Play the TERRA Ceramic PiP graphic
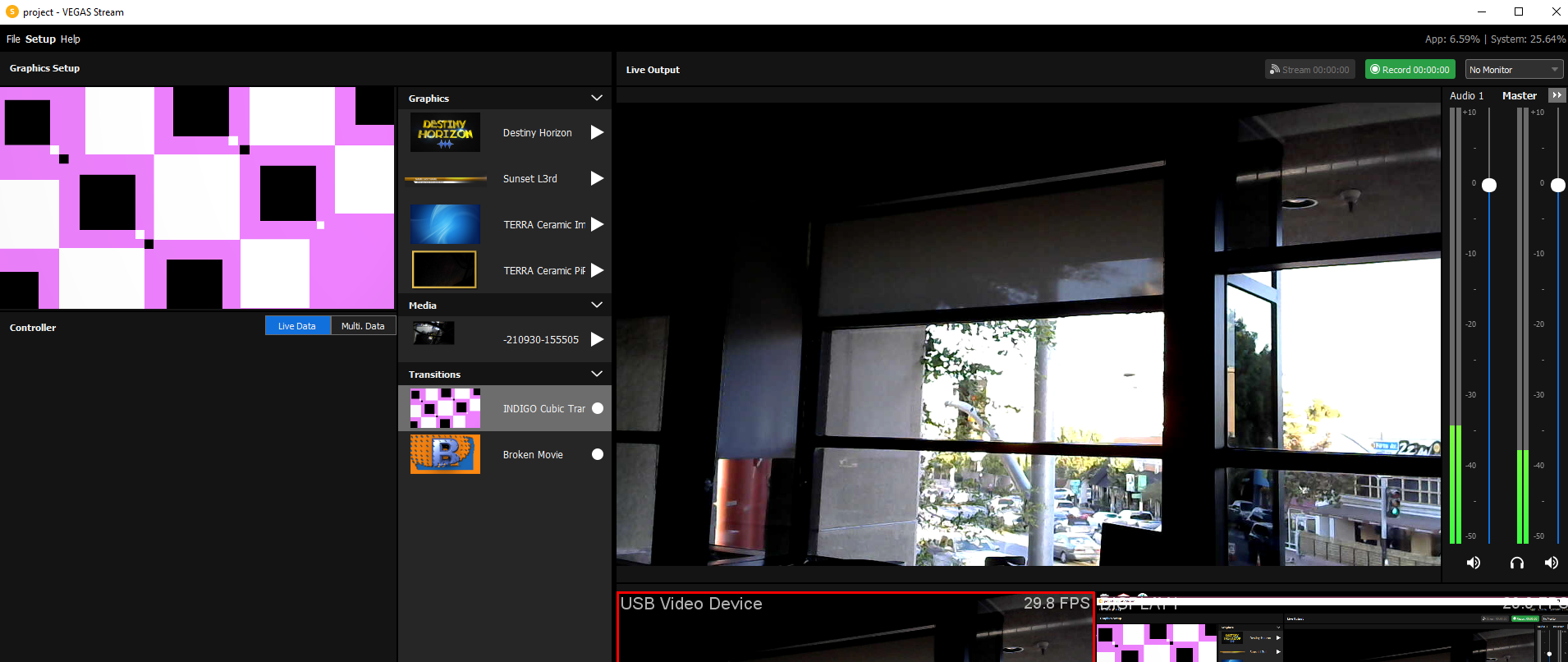The height and width of the screenshot is (662, 1568). [x=597, y=270]
